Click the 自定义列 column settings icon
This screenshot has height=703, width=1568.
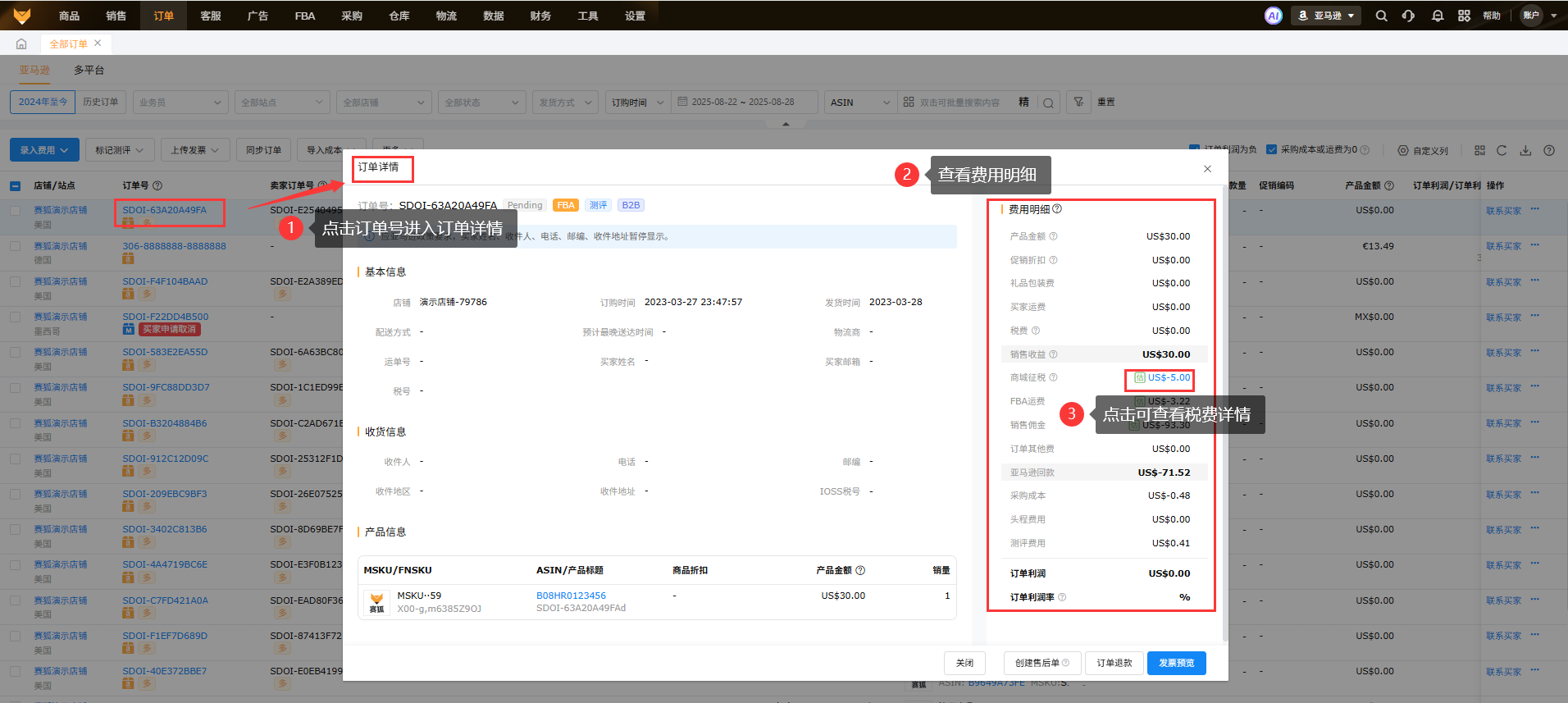tap(1403, 151)
